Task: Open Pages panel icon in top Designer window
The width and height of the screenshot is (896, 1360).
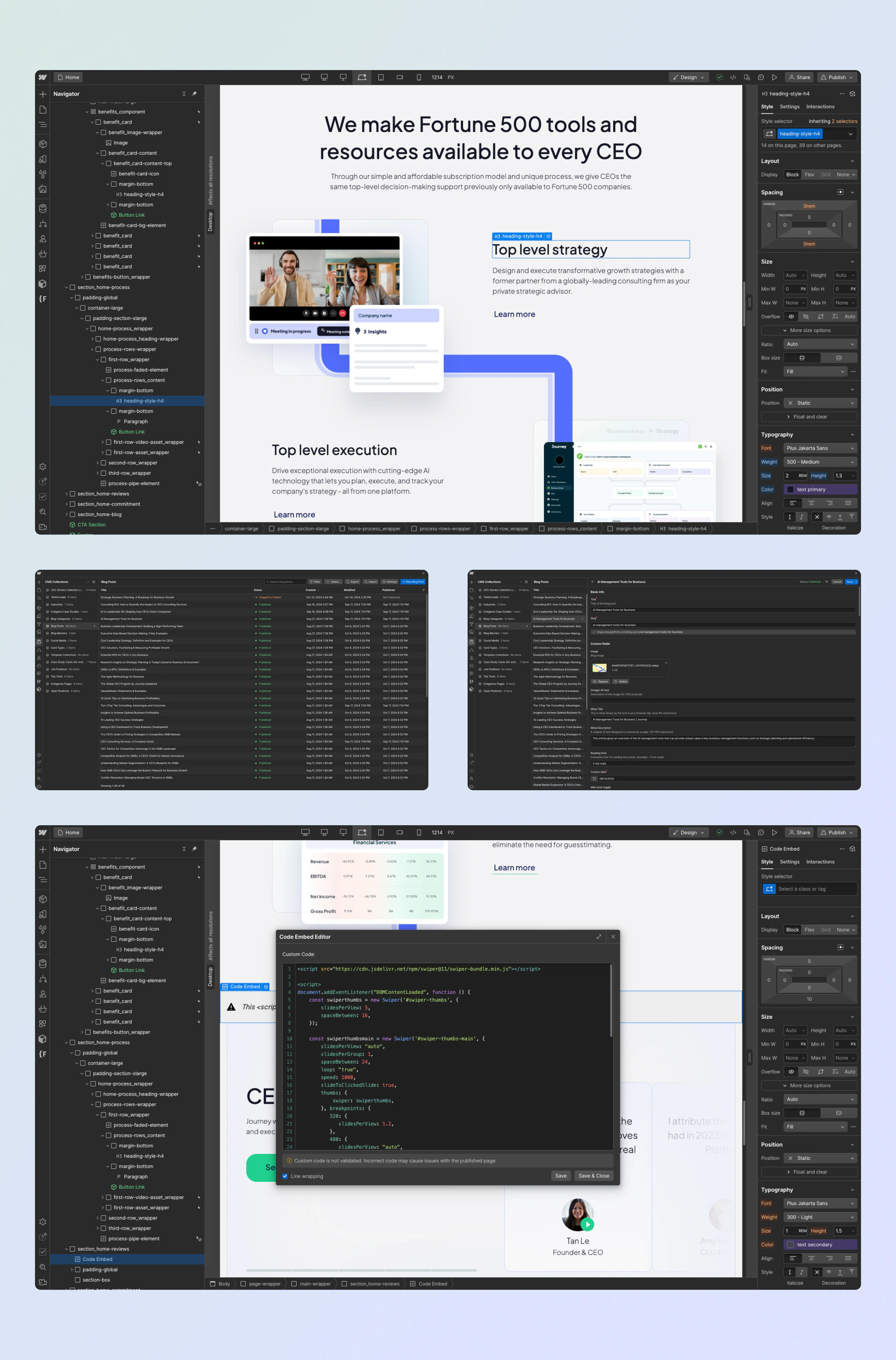Action: pyautogui.click(x=43, y=109)
